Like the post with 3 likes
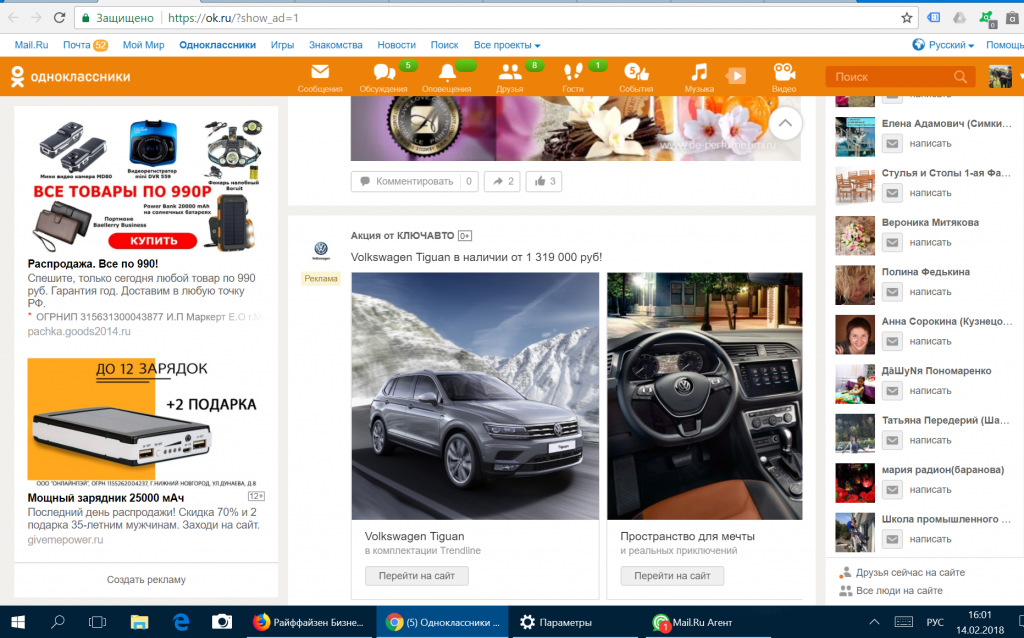 click(544, 181)
